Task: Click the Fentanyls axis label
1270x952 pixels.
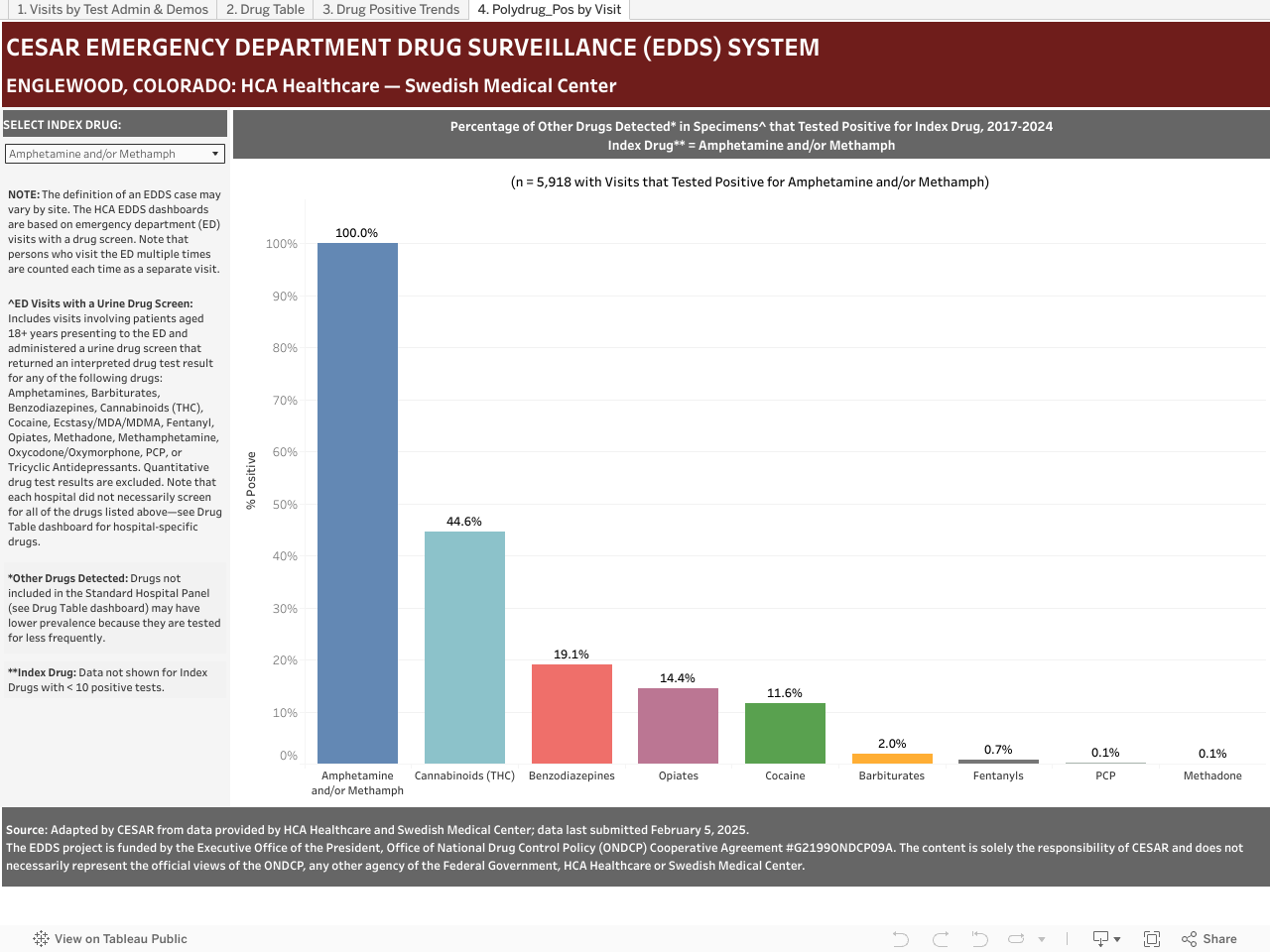Action: (998, 775)
